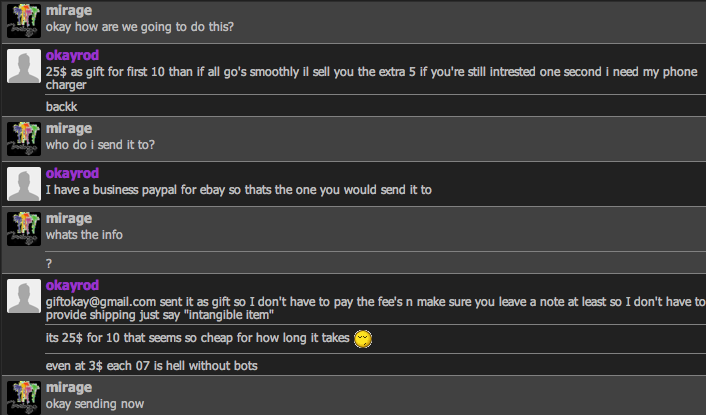Click the yellow smiley emoji after "how long it takes"
The image size is (706, 415).
point(364,340)
